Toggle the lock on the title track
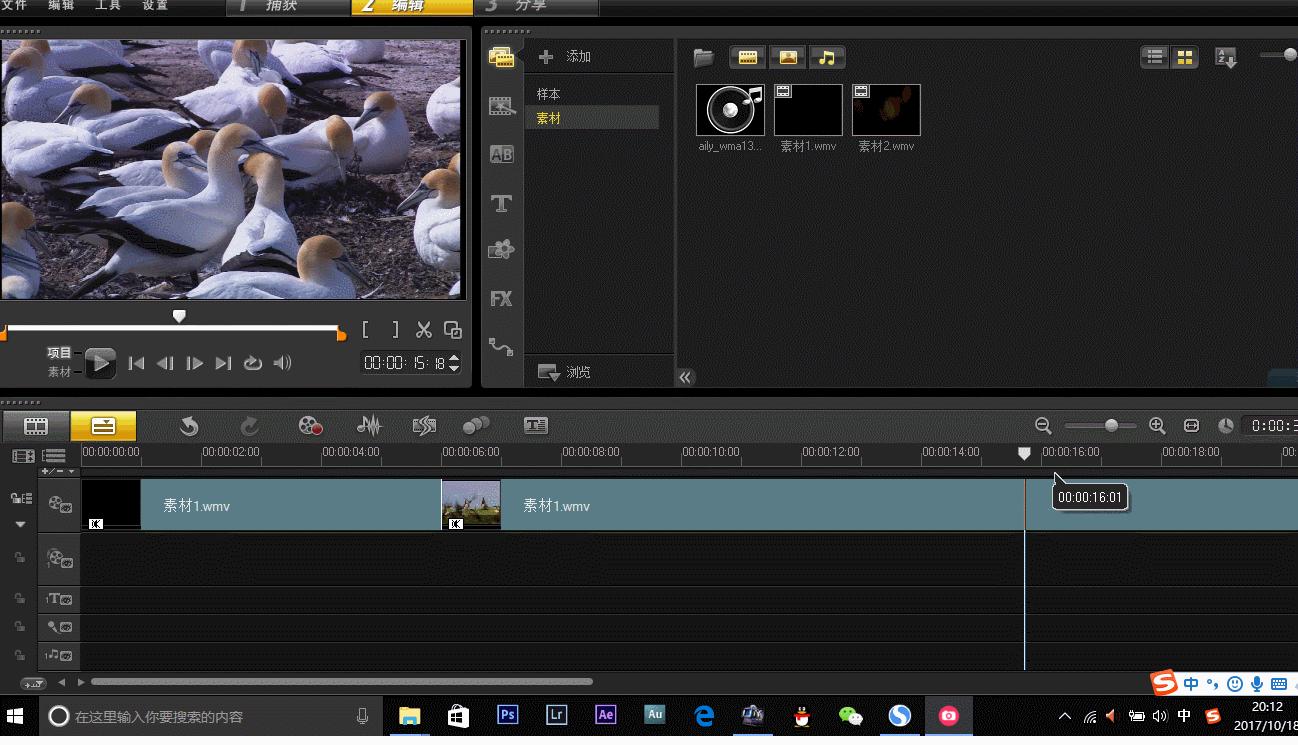 point(19,599)
